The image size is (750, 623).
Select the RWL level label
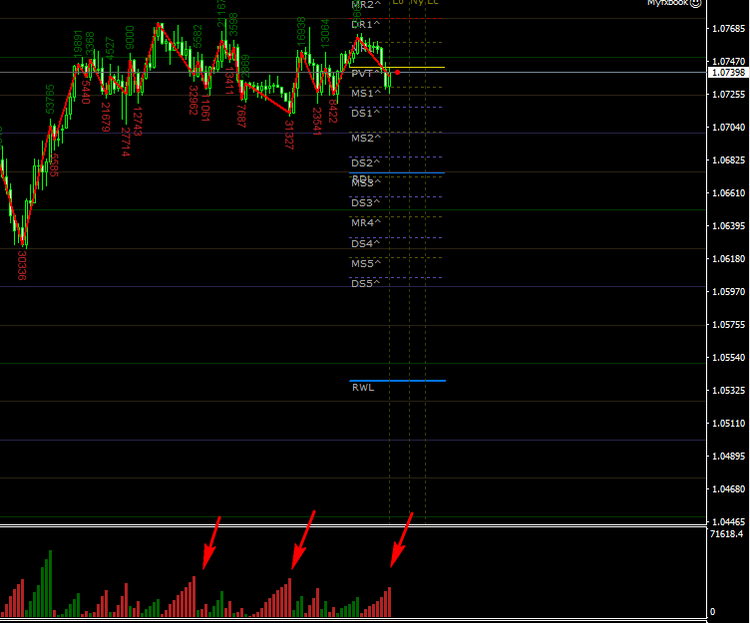coord(363,388)
